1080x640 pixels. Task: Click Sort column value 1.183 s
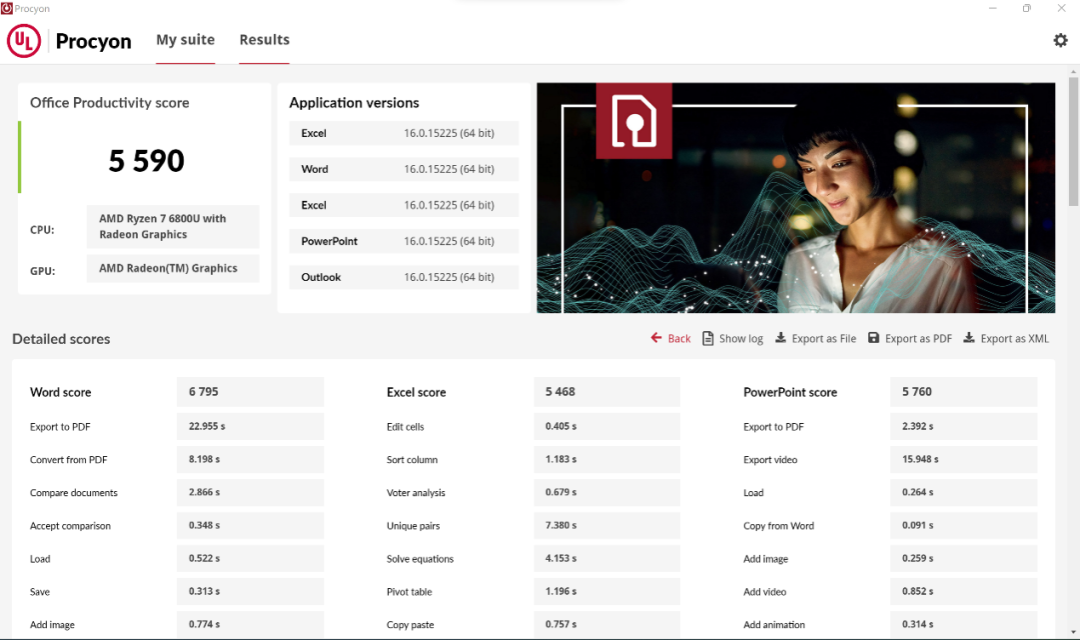point(607,460)
